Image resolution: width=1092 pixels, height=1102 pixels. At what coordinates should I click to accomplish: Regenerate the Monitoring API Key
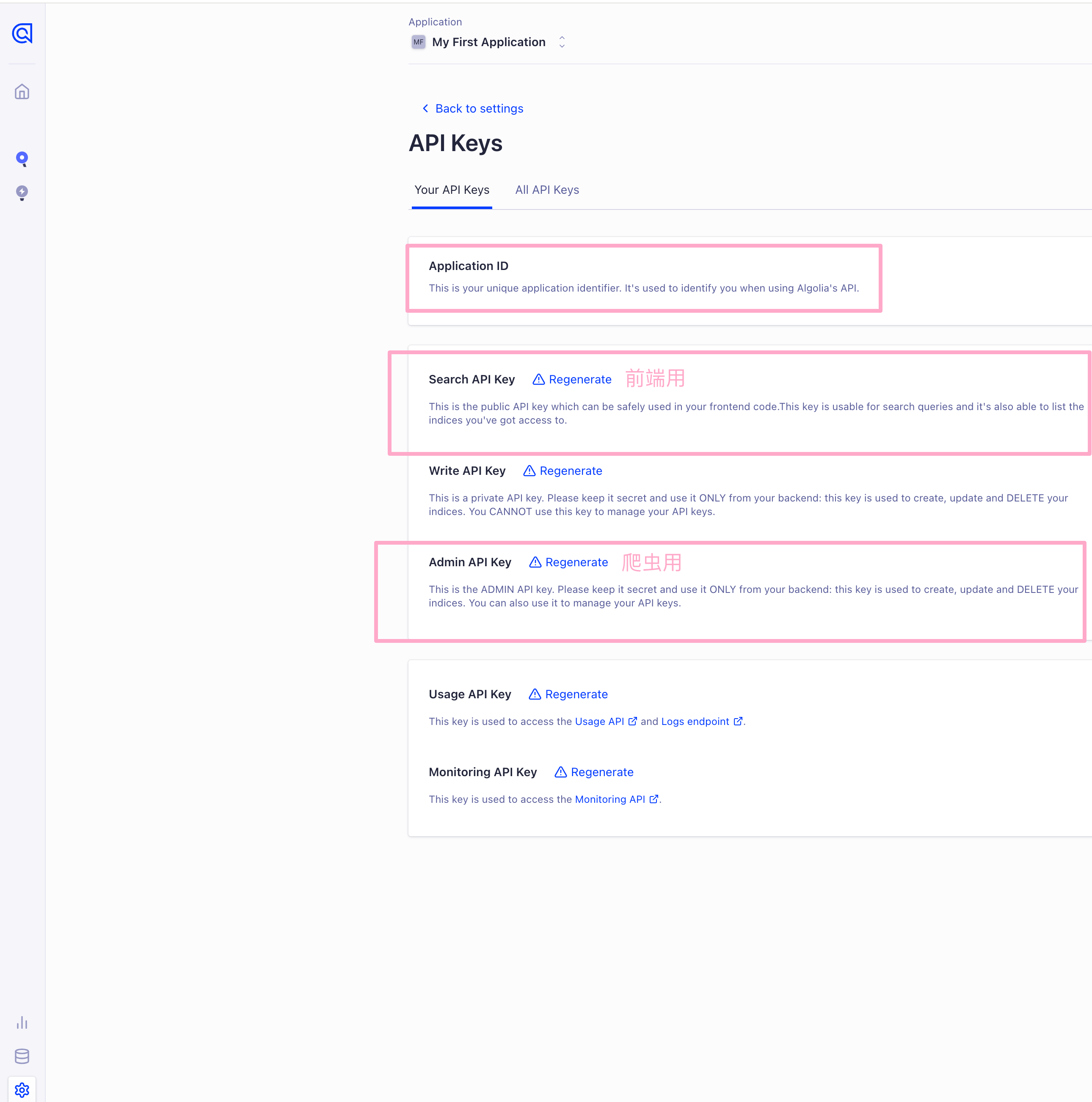point(602,772)
